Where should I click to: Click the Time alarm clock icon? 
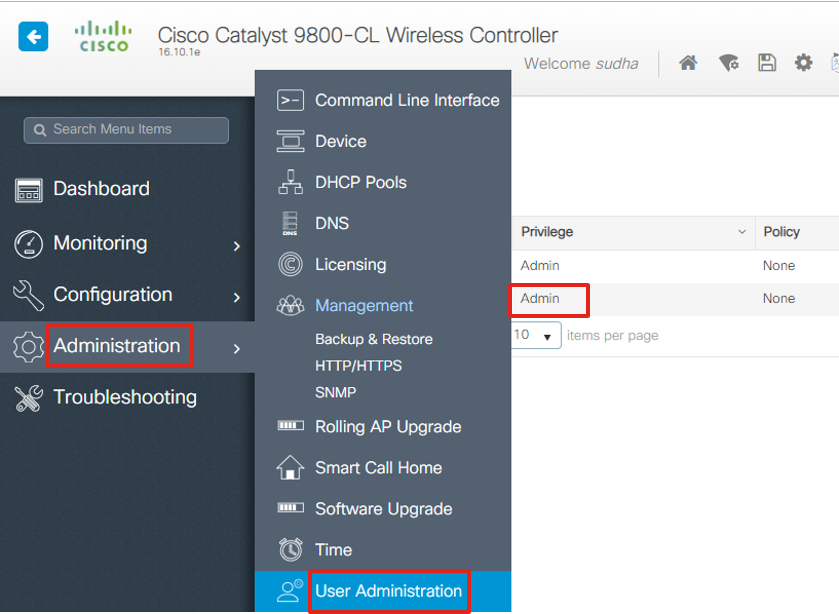(291, 550)
